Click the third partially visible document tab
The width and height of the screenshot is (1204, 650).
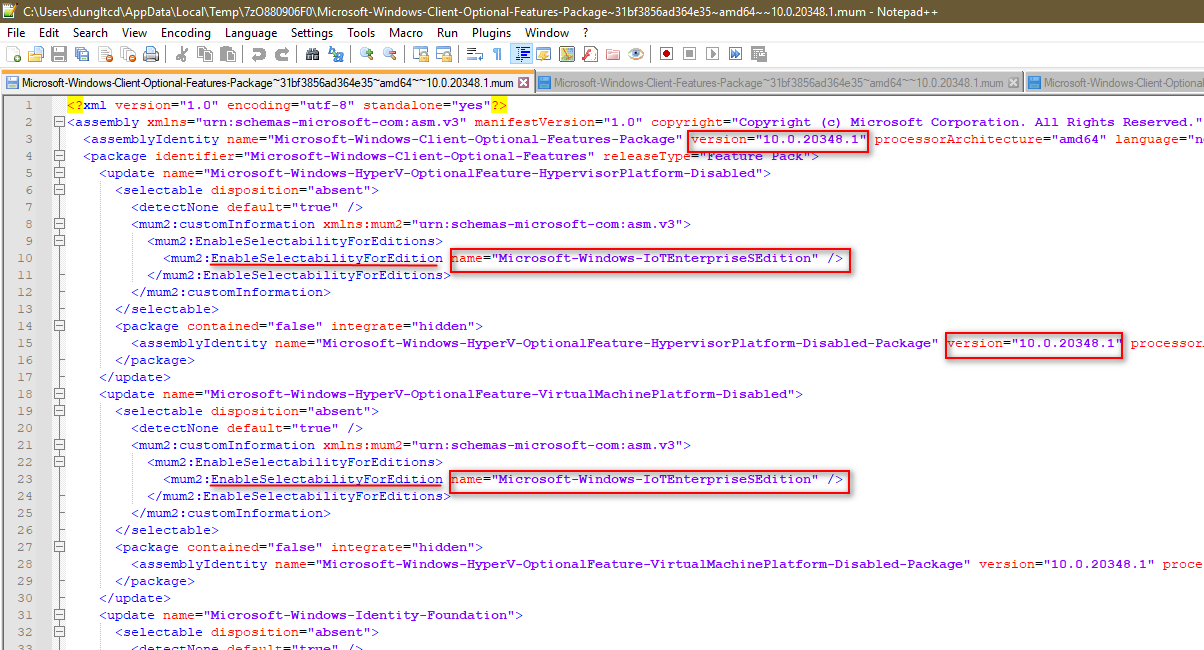click(x=1116, y=83)
